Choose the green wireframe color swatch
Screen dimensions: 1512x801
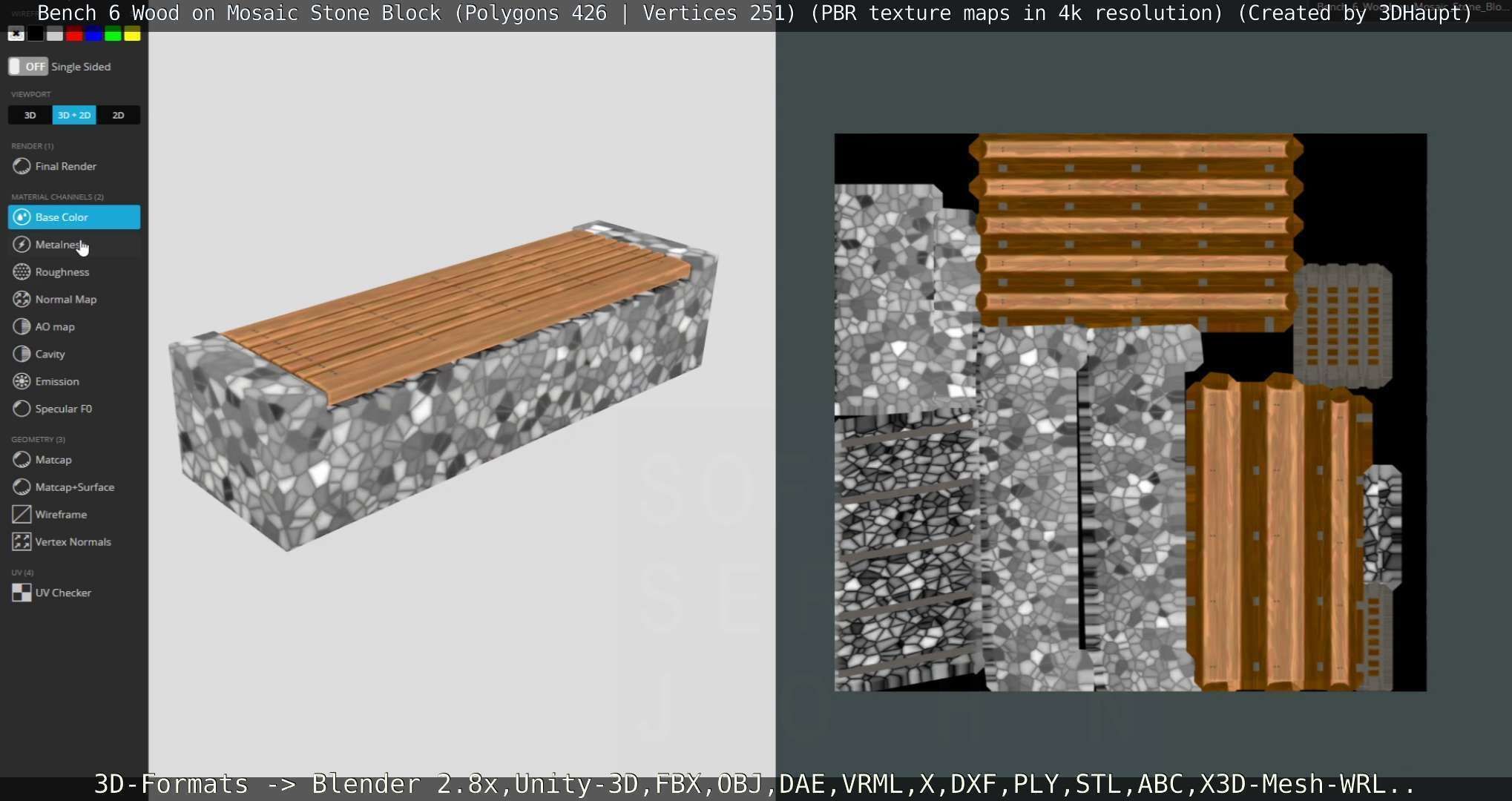tap(113, 34)
